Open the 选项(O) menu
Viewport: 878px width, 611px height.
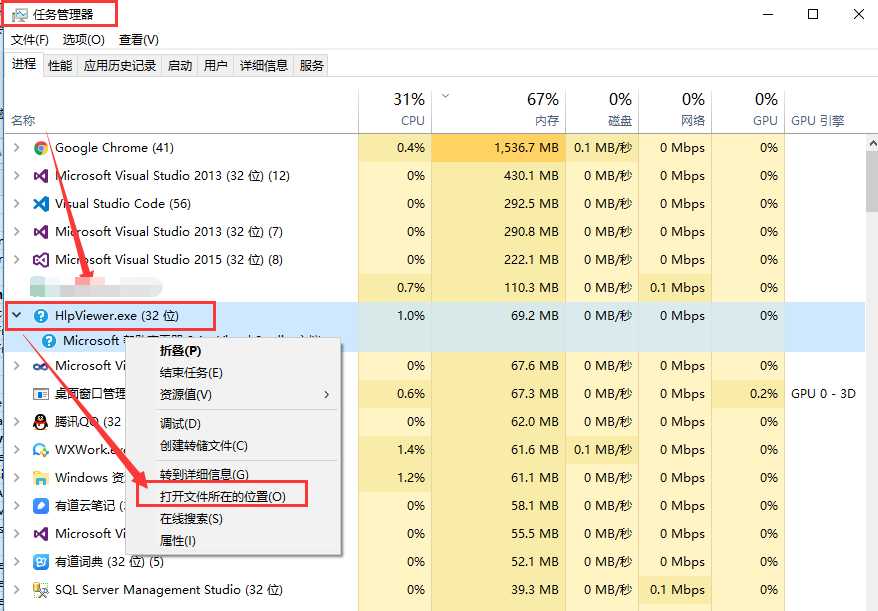click(83, 40)
